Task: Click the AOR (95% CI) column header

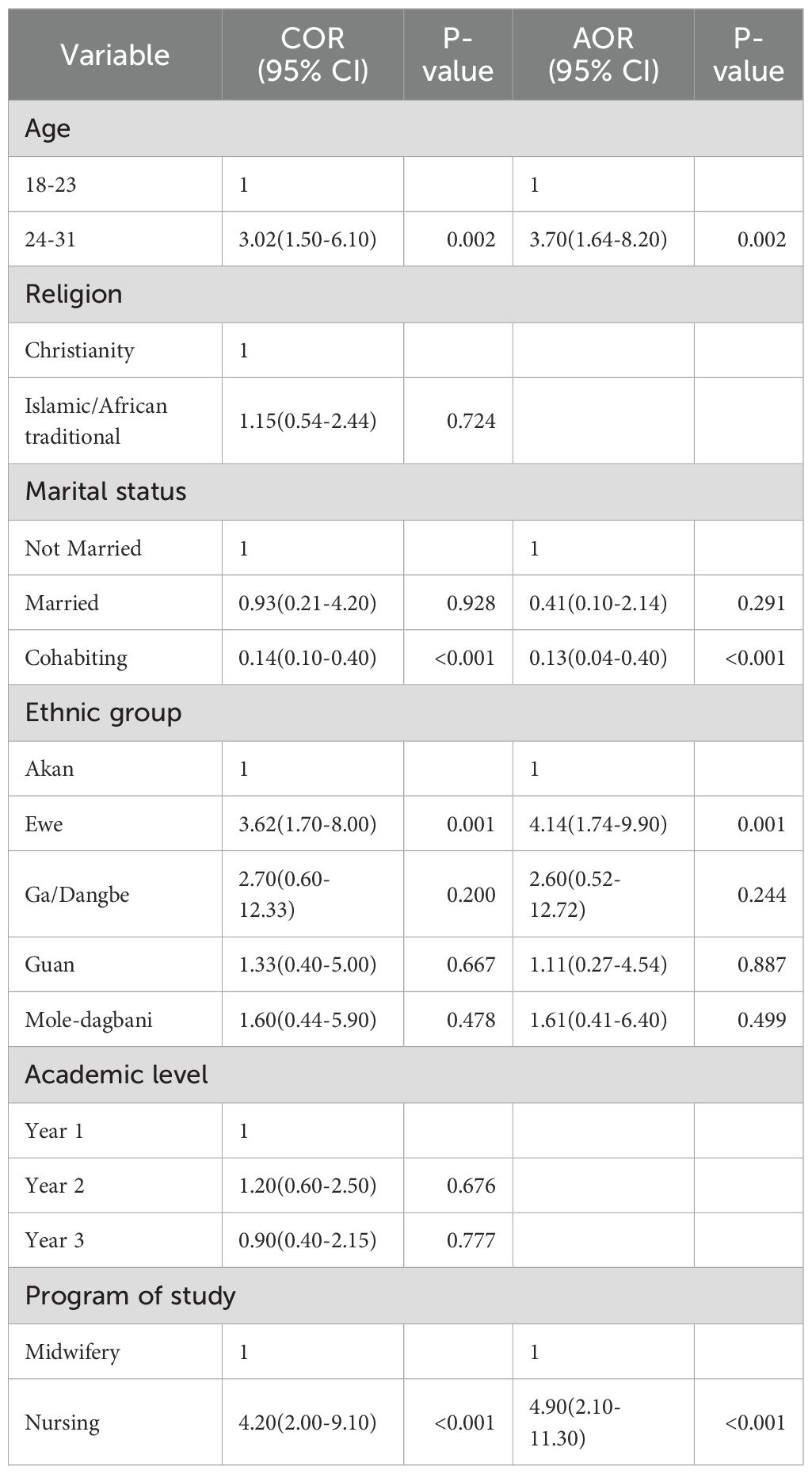Action: coord(603,55)
